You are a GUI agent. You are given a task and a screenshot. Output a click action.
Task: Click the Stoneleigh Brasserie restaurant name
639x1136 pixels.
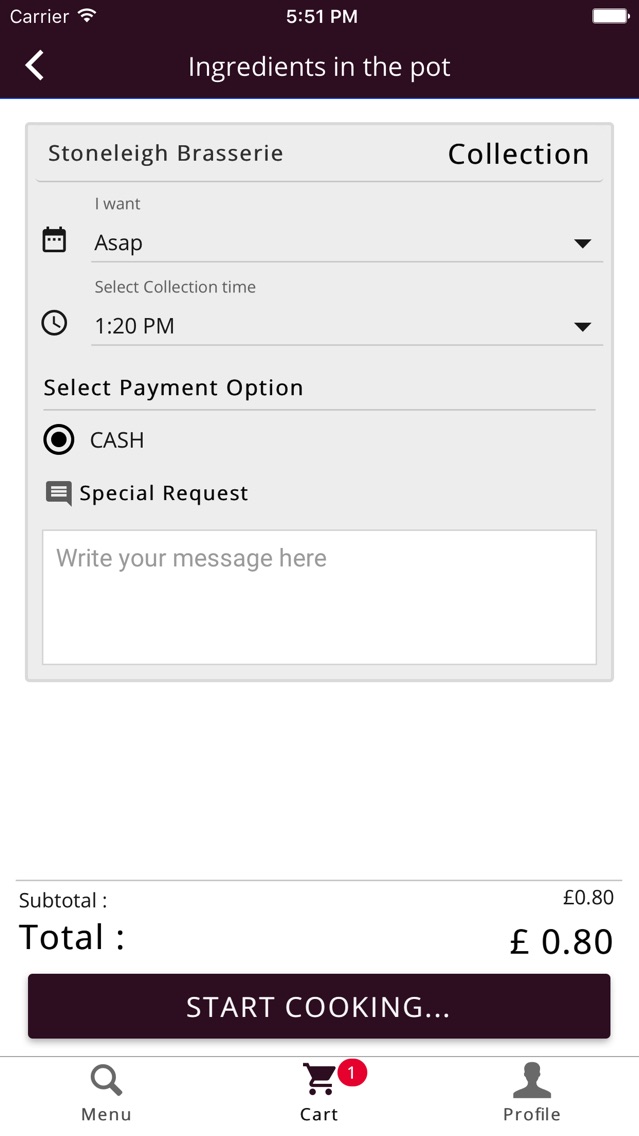pyautogui.click(x=165, y=154)
